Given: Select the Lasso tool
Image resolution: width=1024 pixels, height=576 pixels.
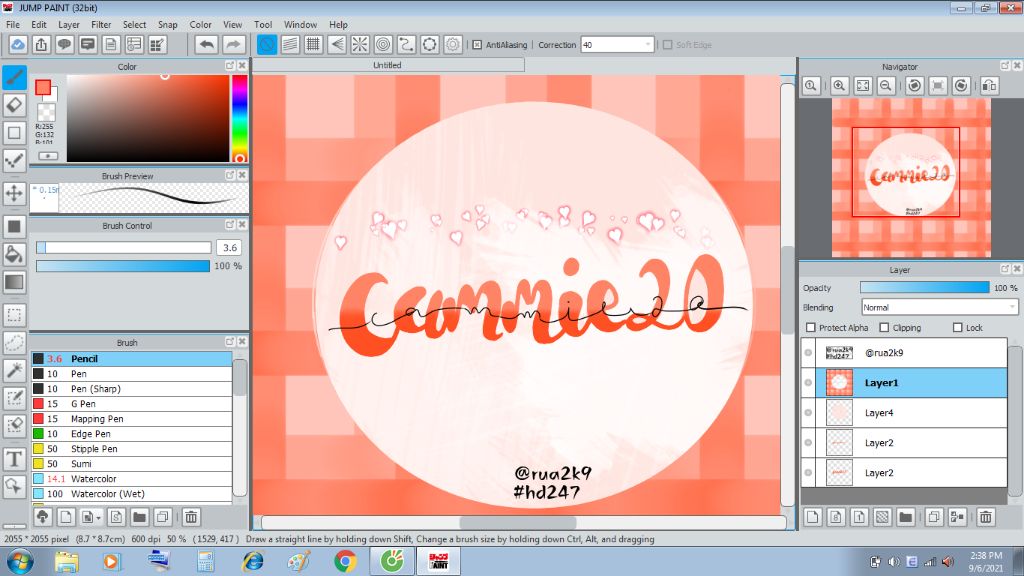Looking at the screenshot, I should pyautogui.click(x=14, y=342).
